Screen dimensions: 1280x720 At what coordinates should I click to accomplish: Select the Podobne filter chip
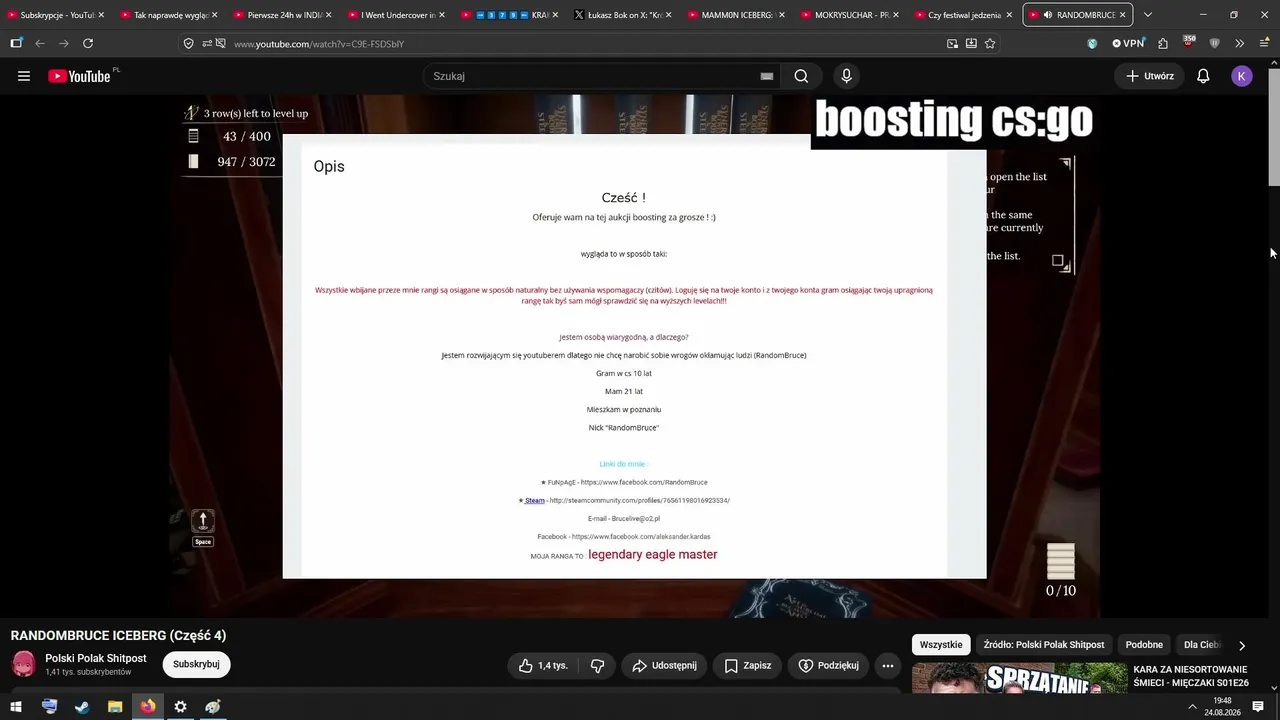pyautogui.click(x=1144, y=646)
